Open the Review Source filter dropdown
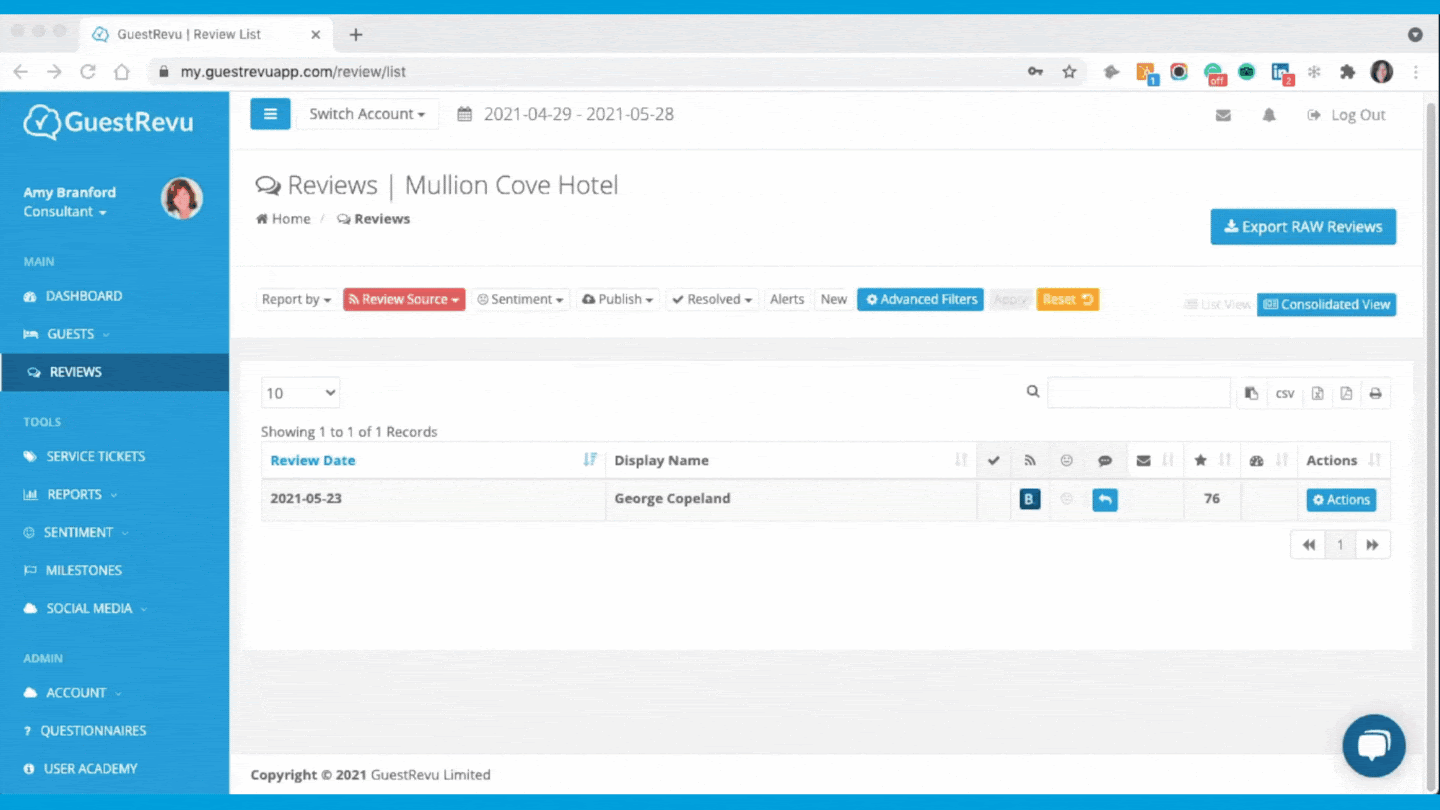The image size is (1440, 810). [x=404, y=299]
